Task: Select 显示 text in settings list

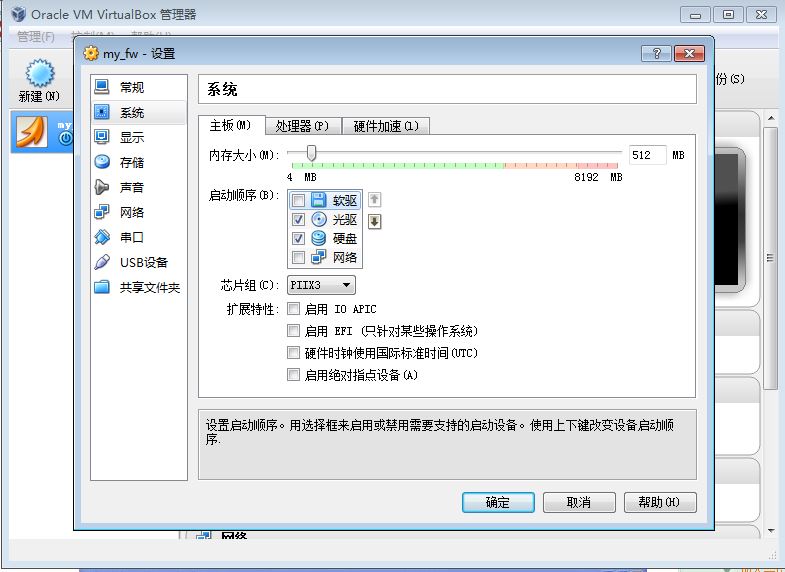Action: (x=132, y=138)
